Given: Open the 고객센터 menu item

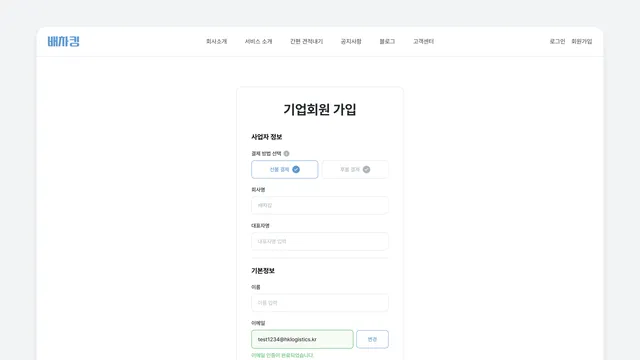Looking at the screenshot, I should tap(423, 41).
